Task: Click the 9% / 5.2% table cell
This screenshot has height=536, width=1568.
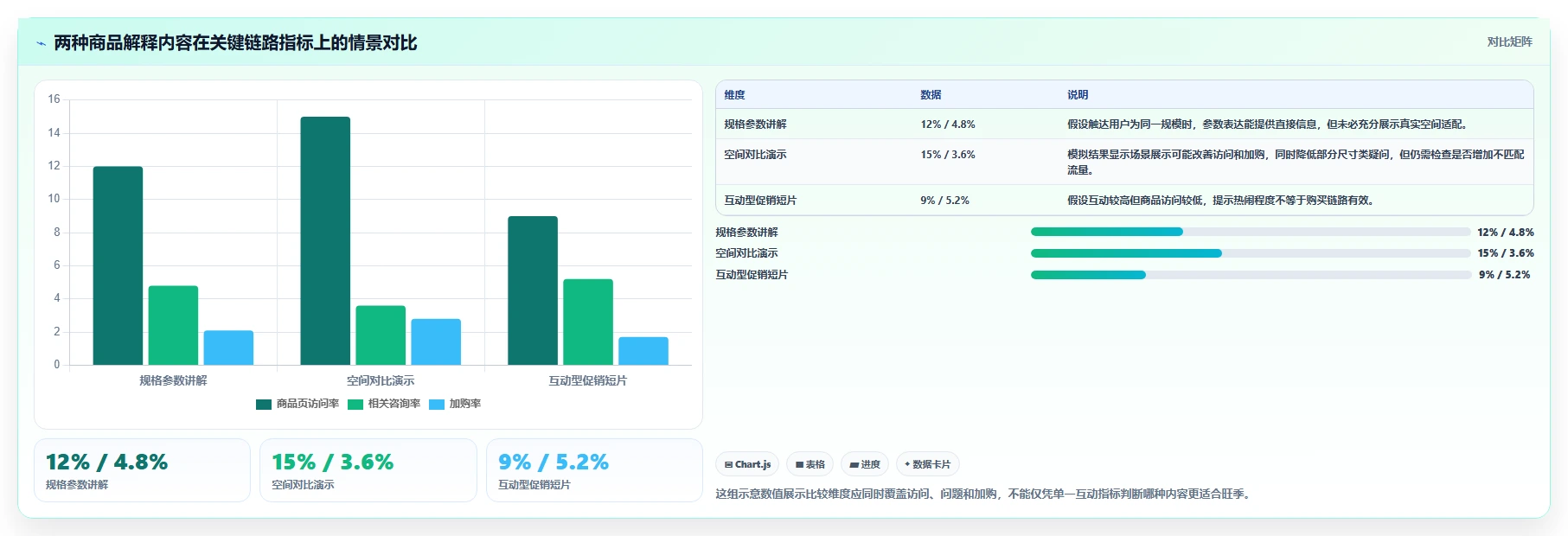Action: click(944, 201)
